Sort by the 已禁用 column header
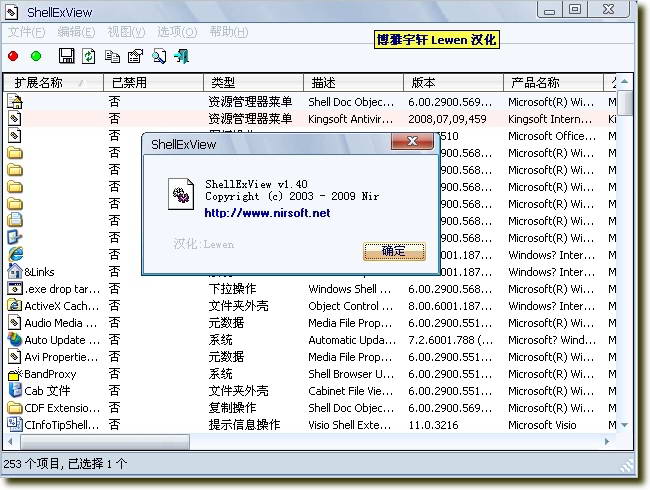The image size is (650, 490). tap(153, 82)
